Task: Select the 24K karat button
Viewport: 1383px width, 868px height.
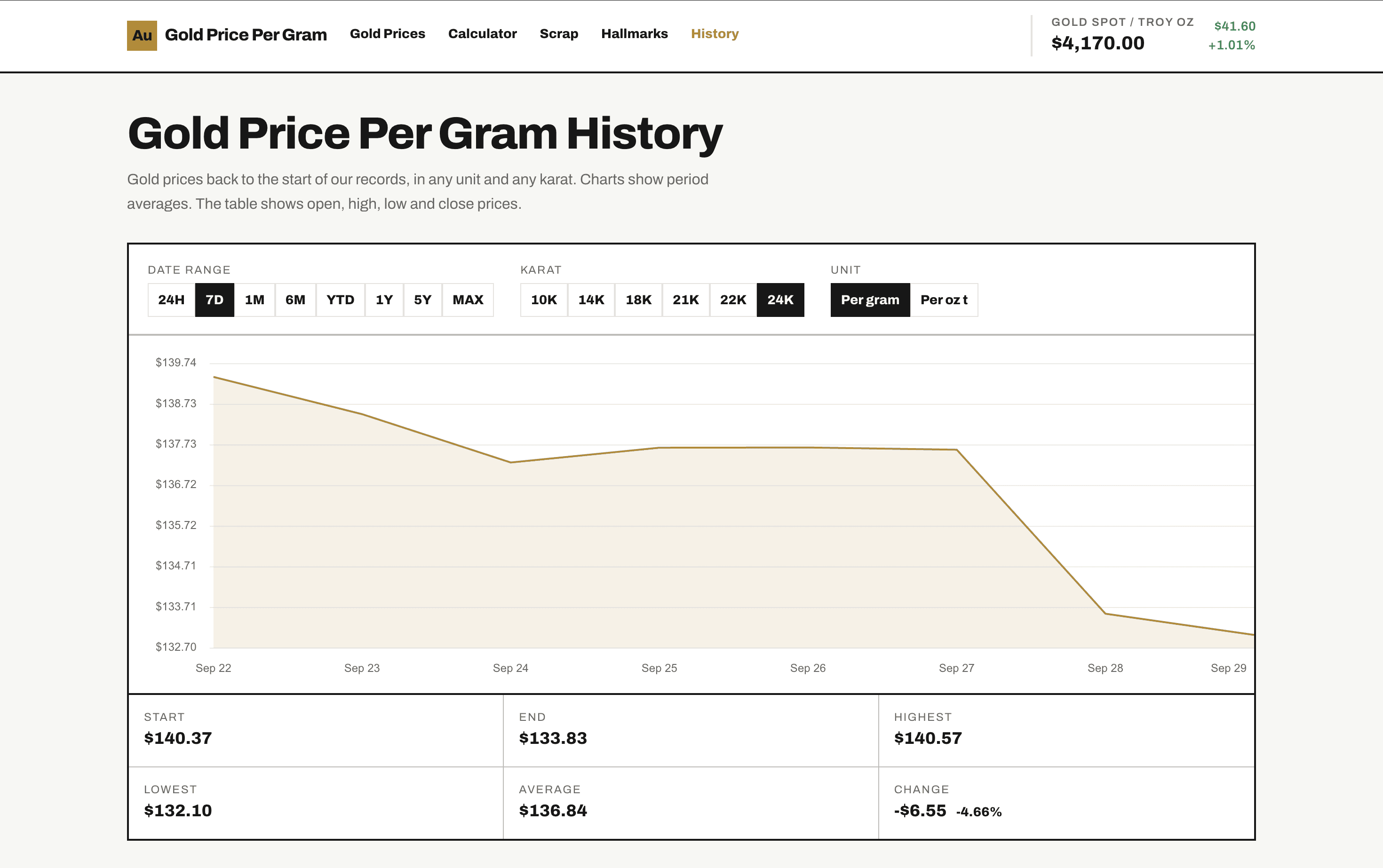Action: (x=780, y=300)
